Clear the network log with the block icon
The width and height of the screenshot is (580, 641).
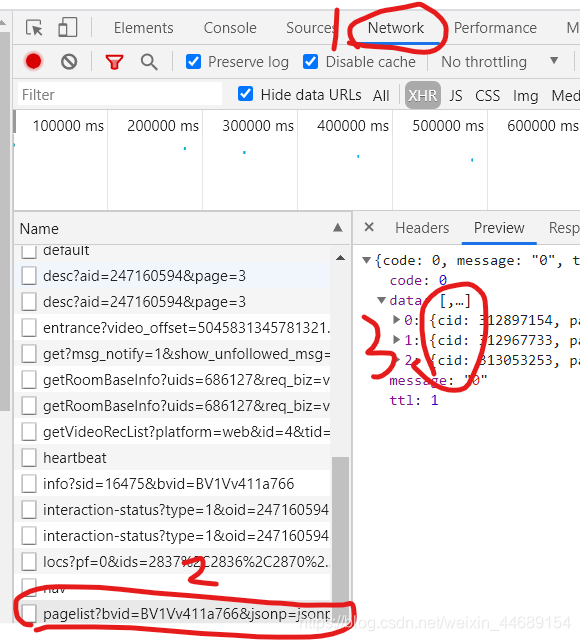pyautogui.click(x=69, y=62)
